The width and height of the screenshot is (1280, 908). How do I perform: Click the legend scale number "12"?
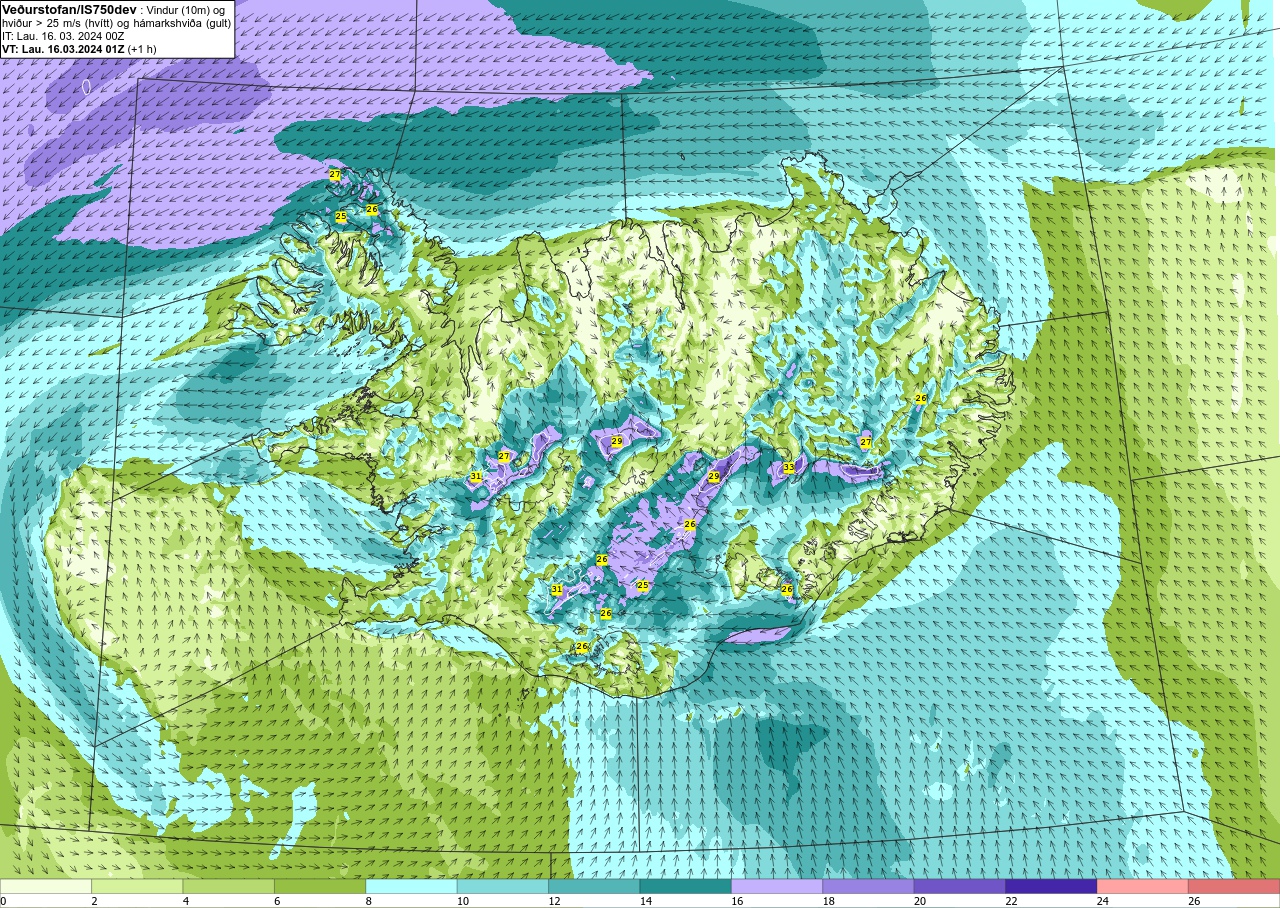554,901
